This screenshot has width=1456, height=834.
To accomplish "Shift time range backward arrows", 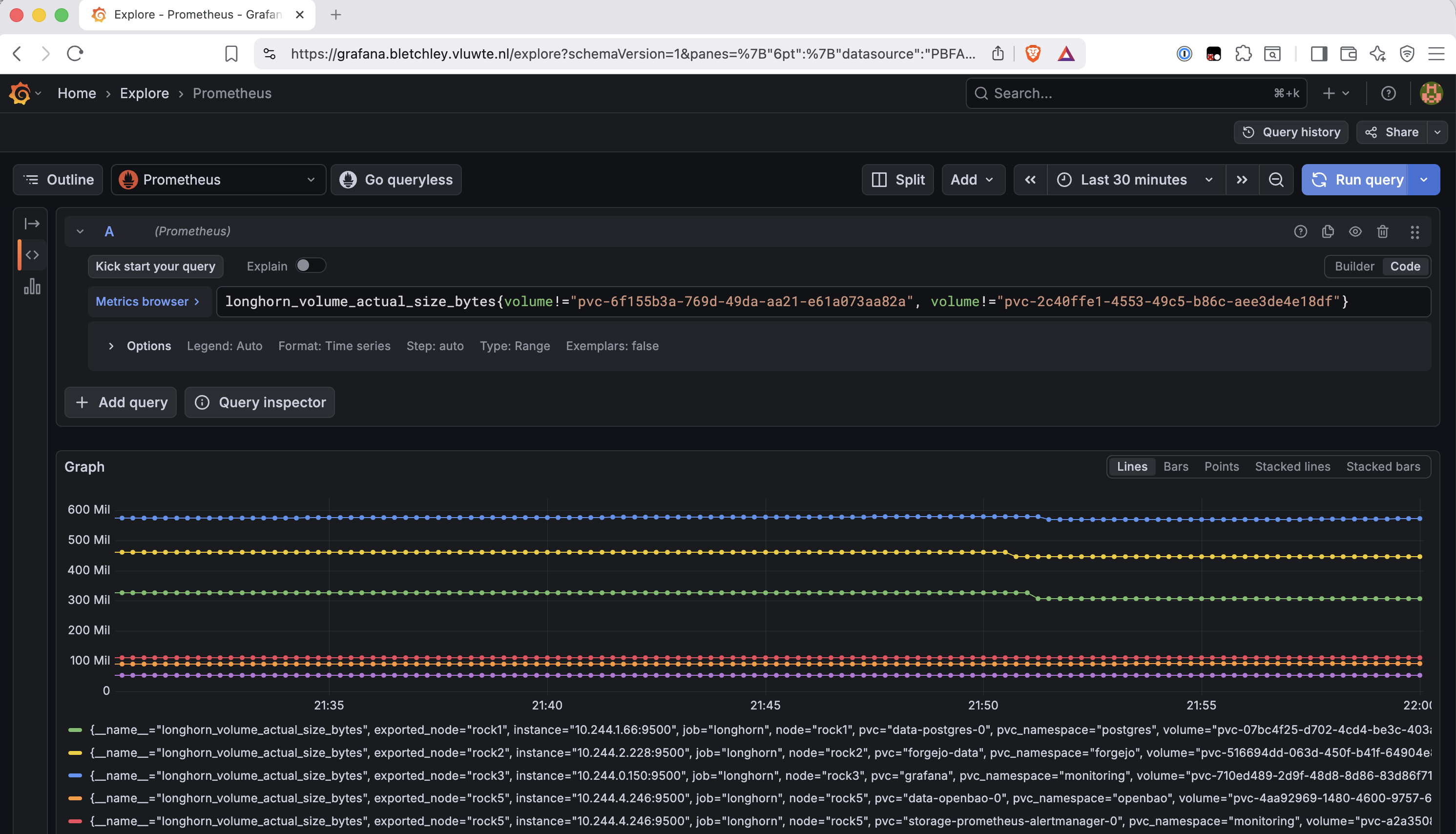I will click(1030, 180).
